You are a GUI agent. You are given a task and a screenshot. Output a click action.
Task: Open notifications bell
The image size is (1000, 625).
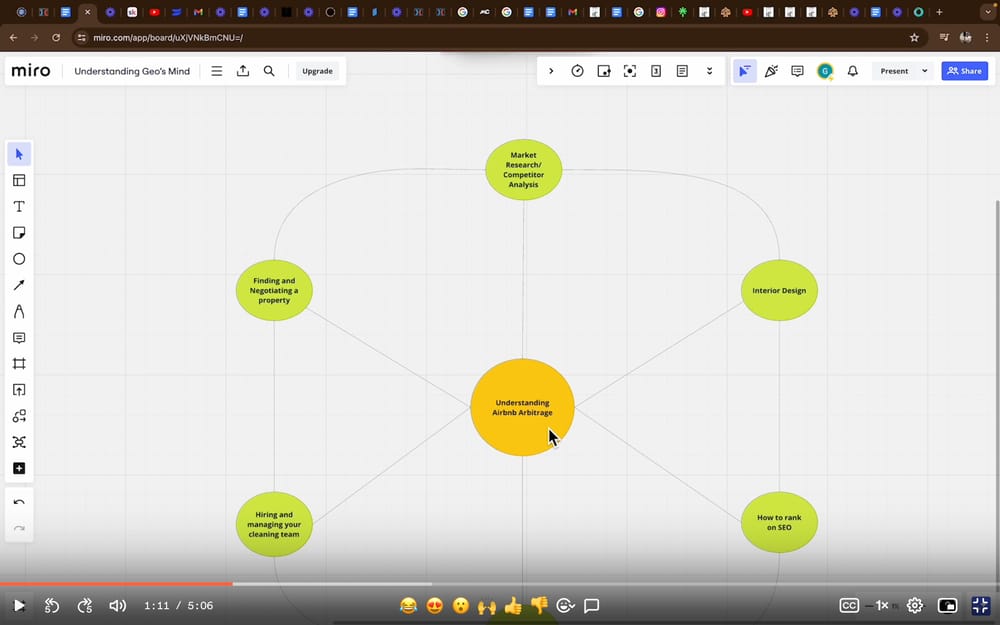(853, 71)
